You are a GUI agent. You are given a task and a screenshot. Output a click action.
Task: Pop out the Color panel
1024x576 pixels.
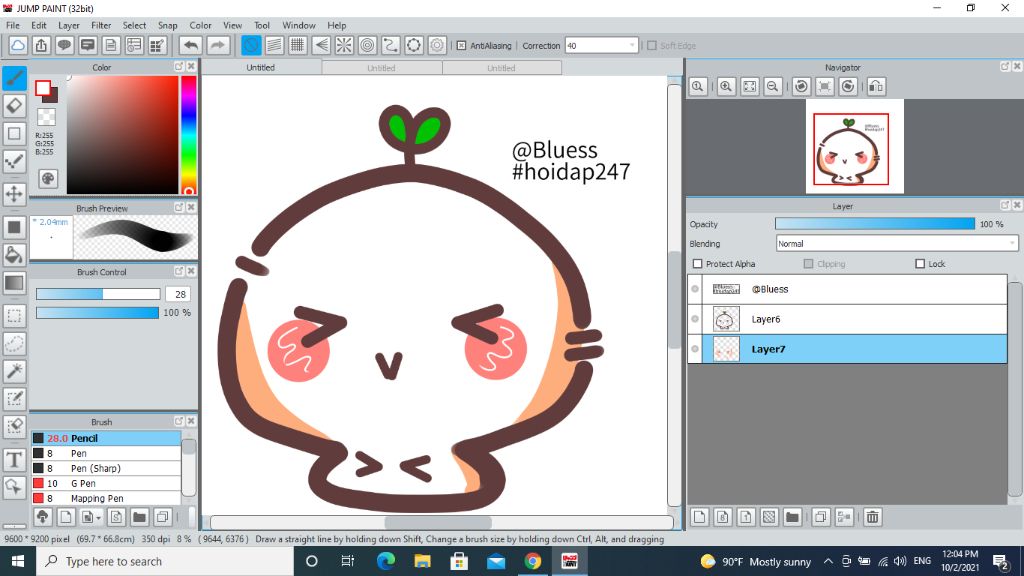click(x=179, y=67)
